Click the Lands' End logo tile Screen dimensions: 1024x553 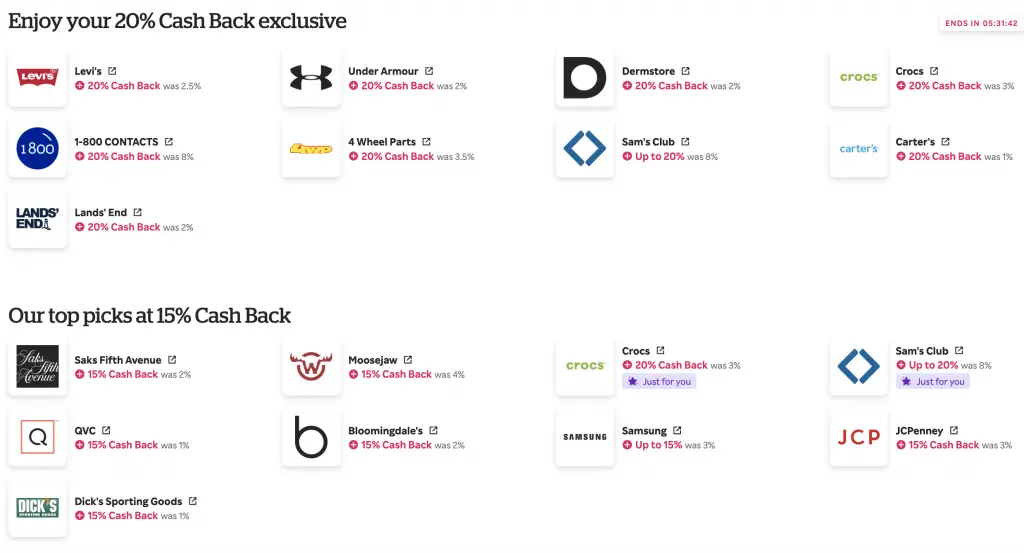[x=37, y=219]
